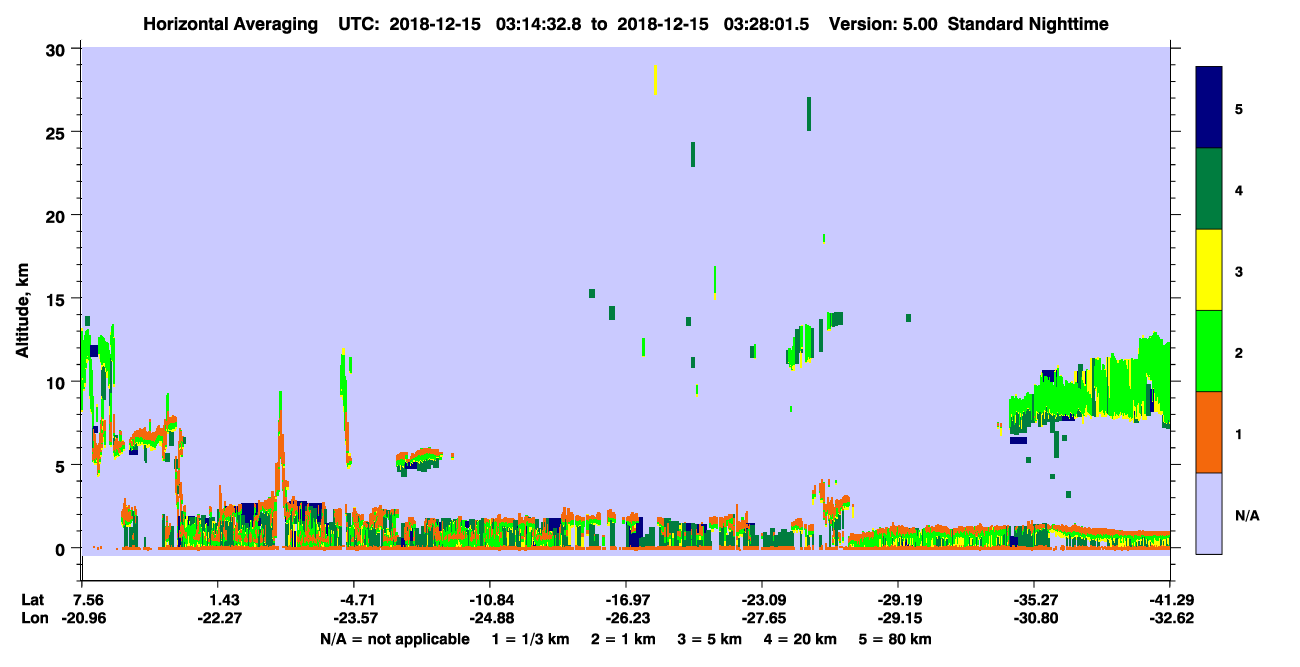Click the dark blue colorbar segment labeled 5
Viewport: 1300px width, 667px height.
[1209, 108]
